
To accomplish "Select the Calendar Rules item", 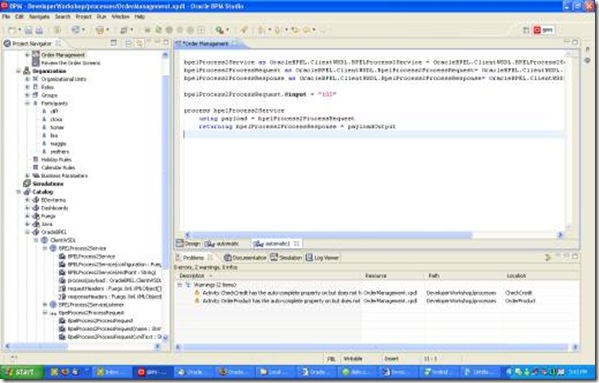I will (58, 168).
